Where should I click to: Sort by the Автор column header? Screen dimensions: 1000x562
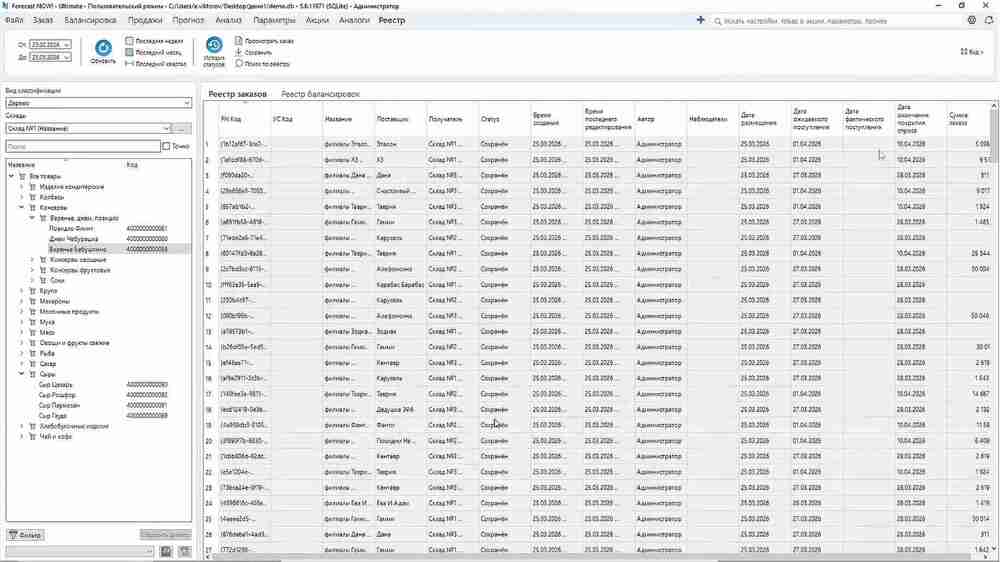(660, 119)
